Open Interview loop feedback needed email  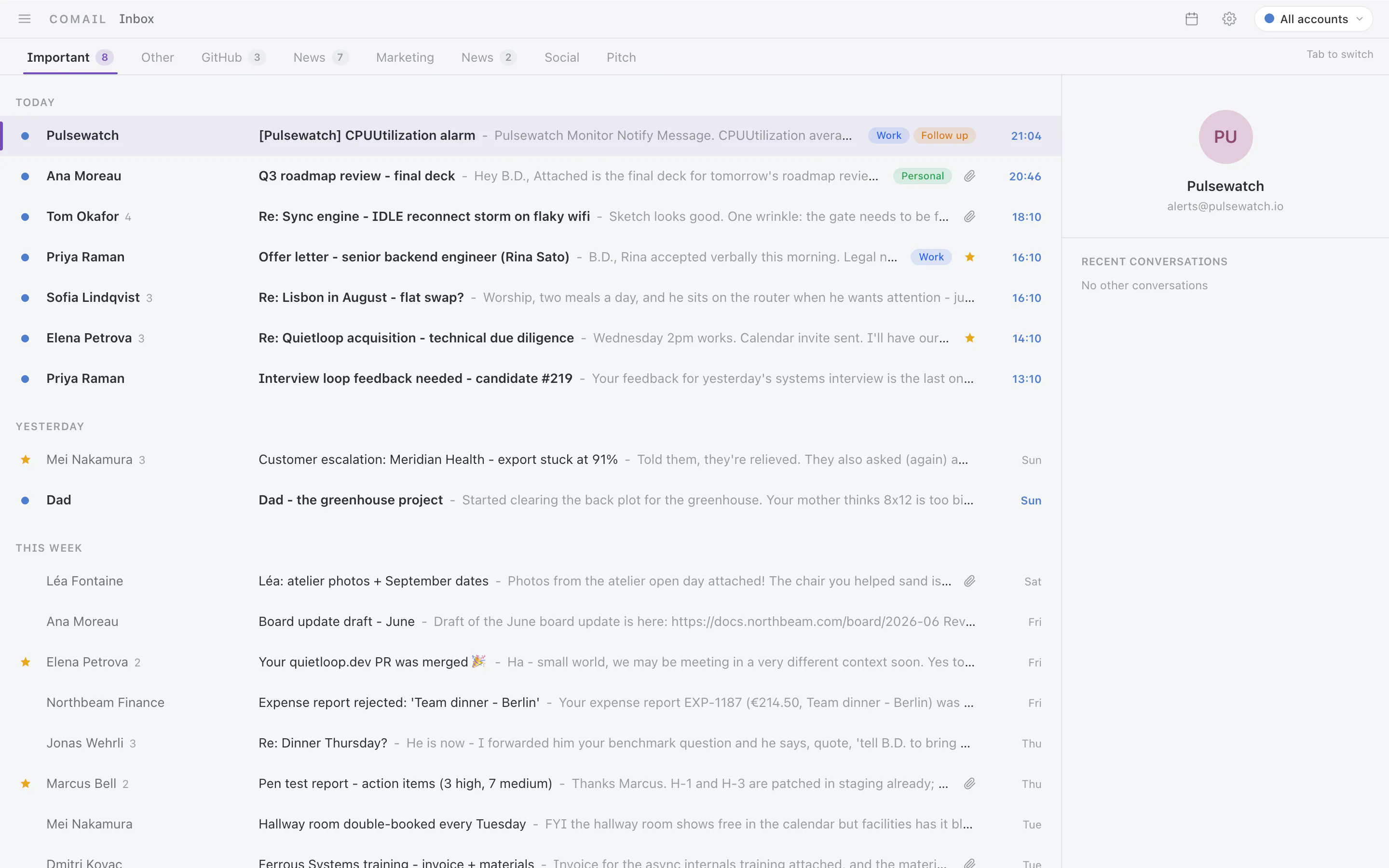point(531,379)
